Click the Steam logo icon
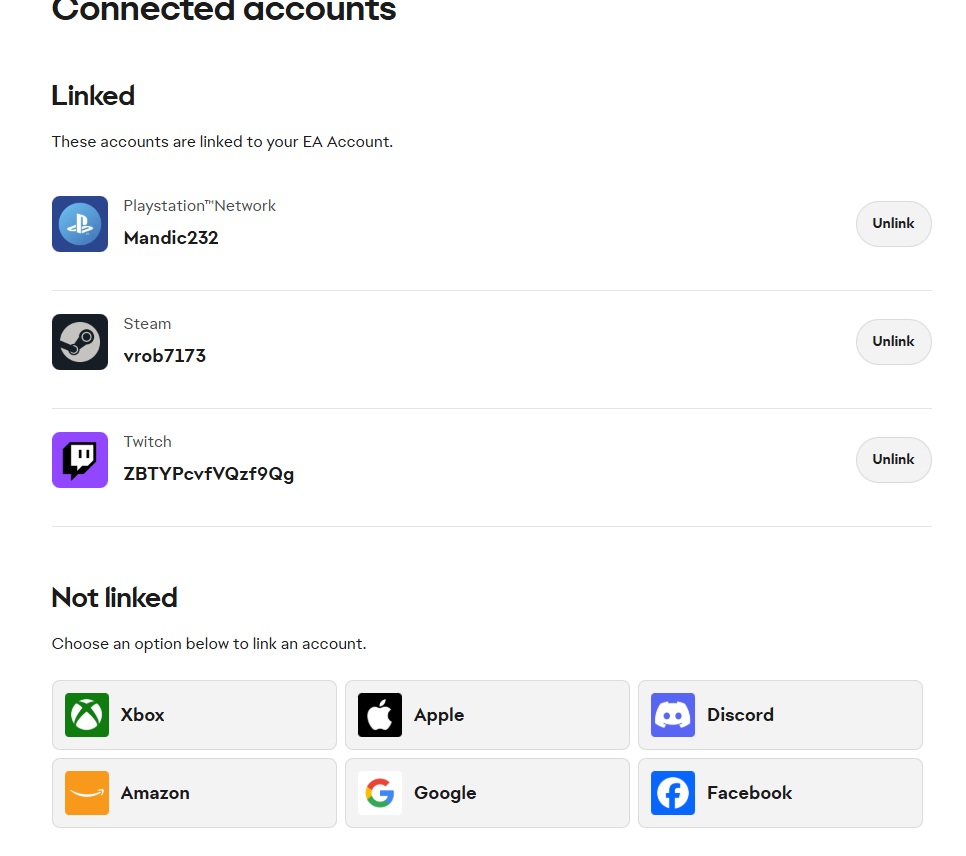Screen dimensions: 966x856 (80, 342)
